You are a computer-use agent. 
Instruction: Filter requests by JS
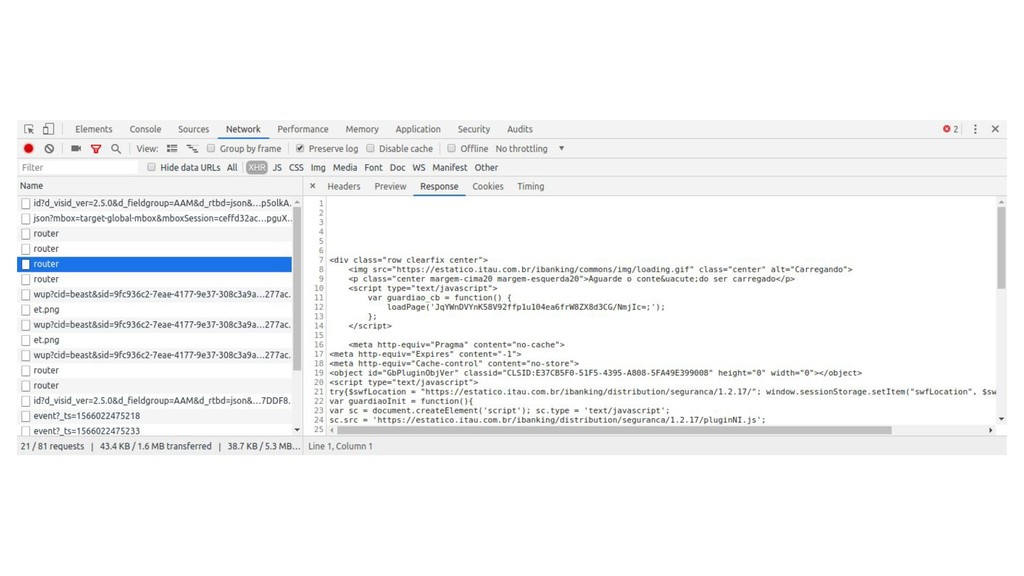pyautogui.click(x=277, y=168)
